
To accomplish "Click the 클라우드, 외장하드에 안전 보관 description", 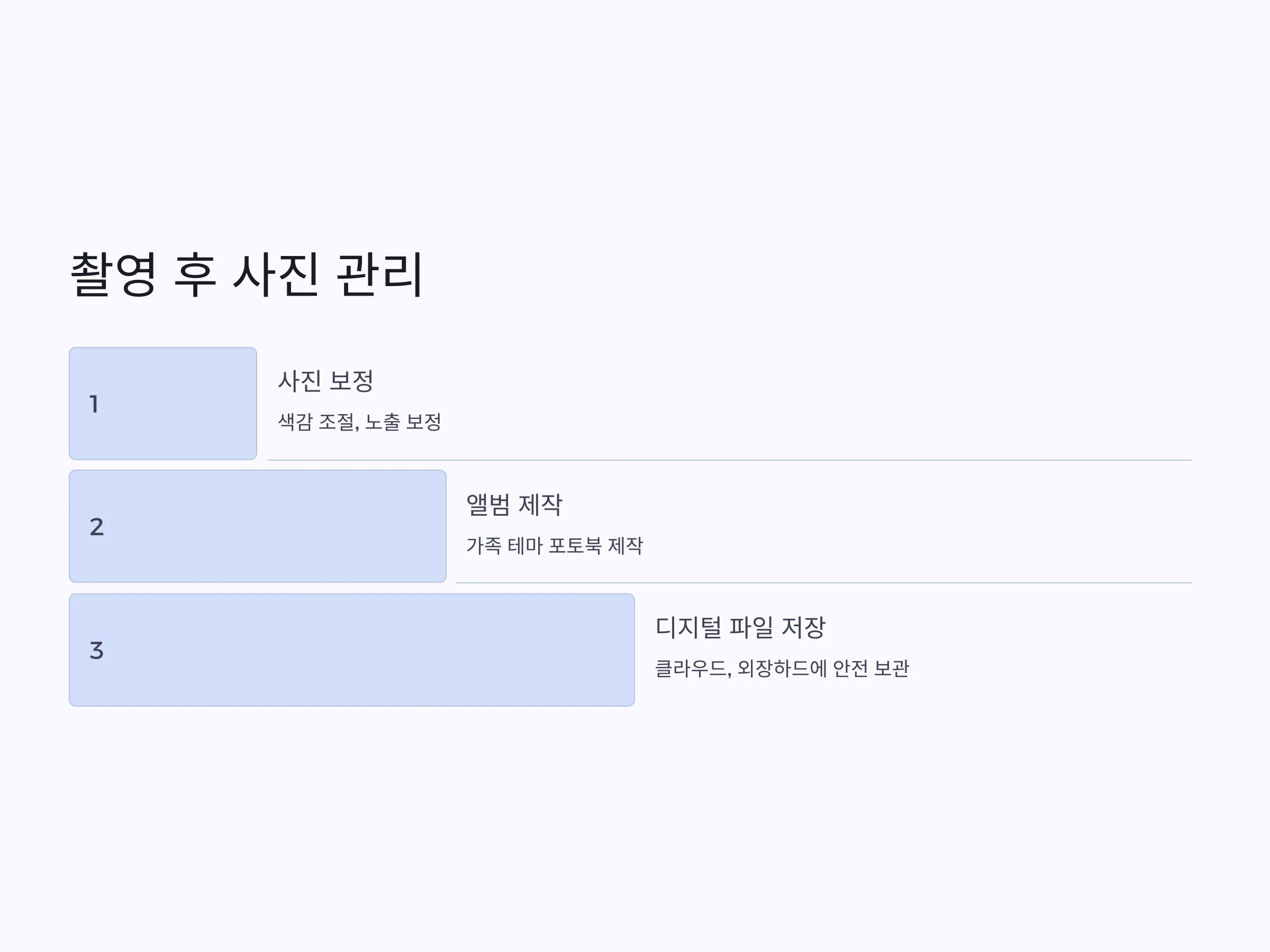I will click(x=782, y=668).
